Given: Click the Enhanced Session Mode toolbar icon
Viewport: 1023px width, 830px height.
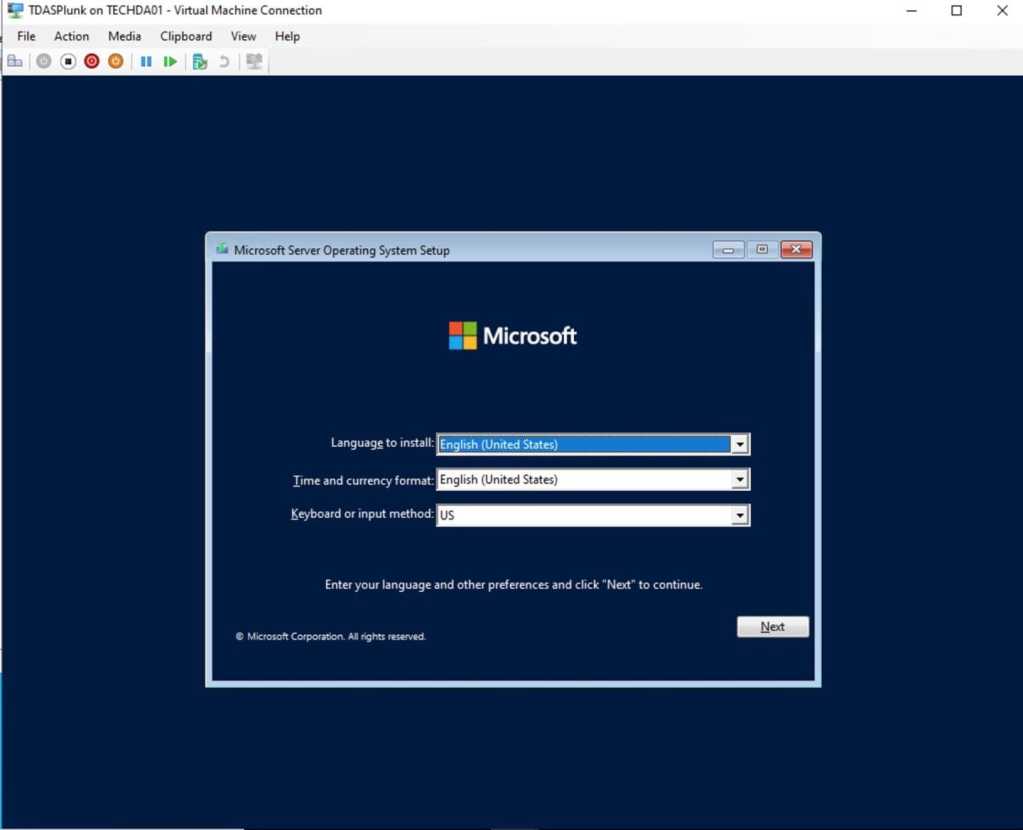Looking at the screenshot, I should pyautogui.click(x=254, y=61).
